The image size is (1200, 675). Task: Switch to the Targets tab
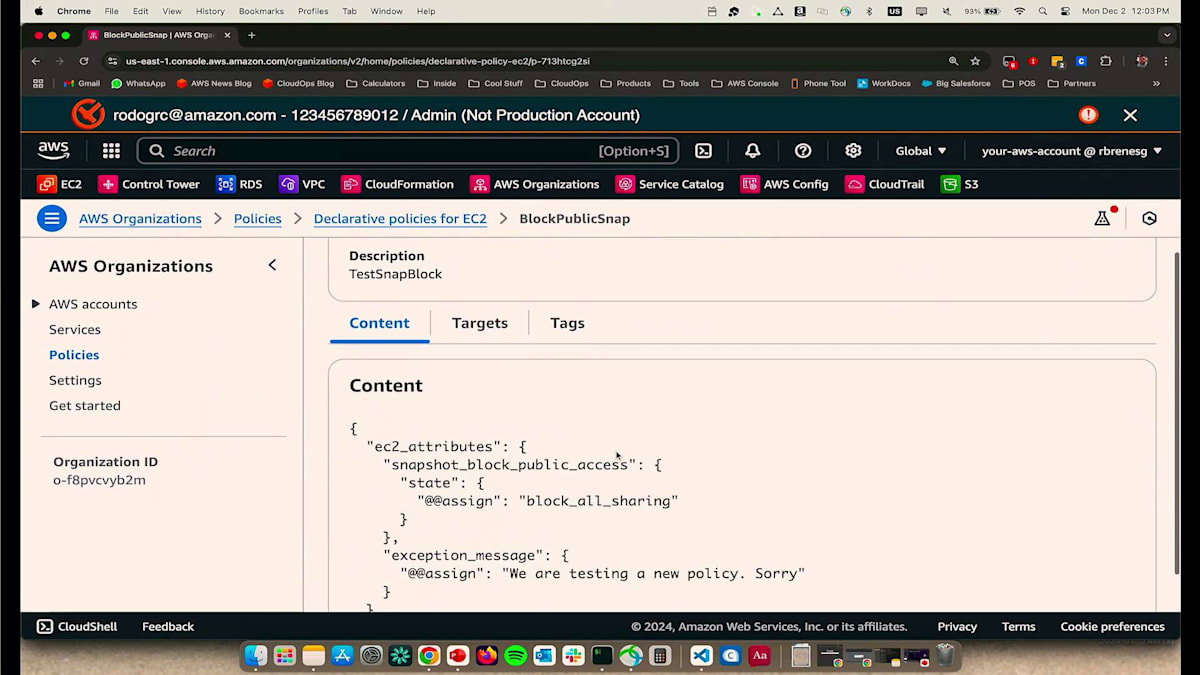tap(480, 323)
